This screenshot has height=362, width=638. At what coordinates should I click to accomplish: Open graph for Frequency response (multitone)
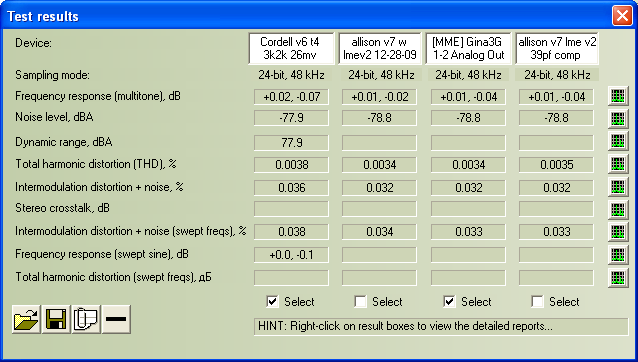[618, 96]
